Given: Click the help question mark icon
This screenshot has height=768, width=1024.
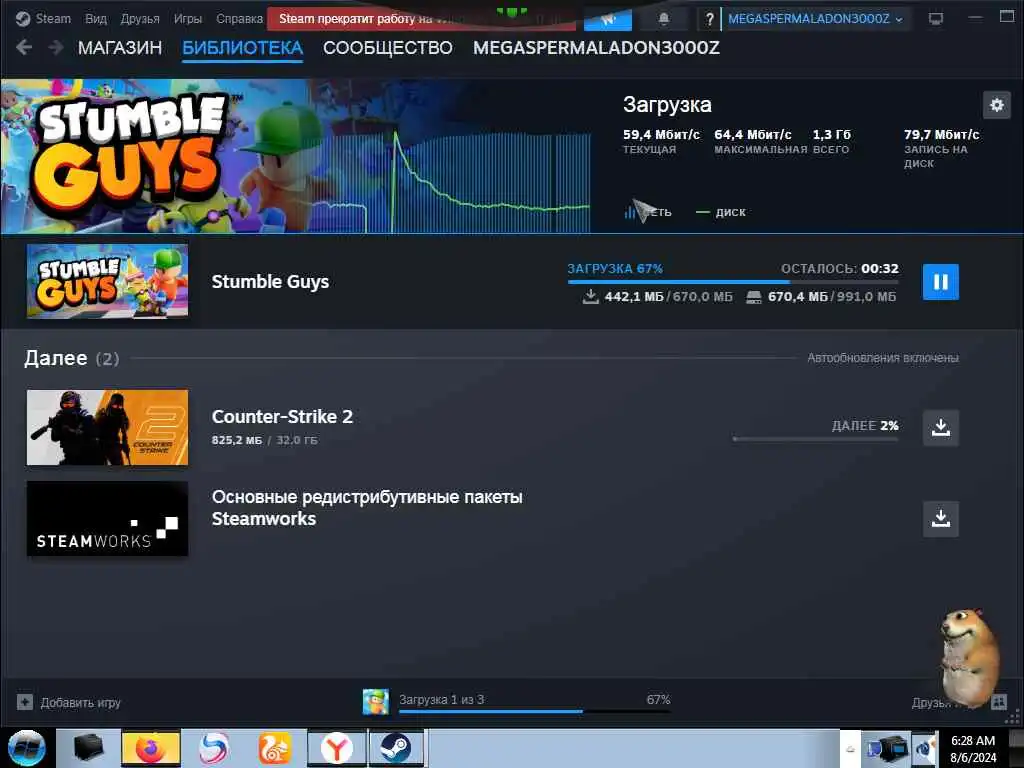Looking at the screenshot, I should [x=709, y=19].
